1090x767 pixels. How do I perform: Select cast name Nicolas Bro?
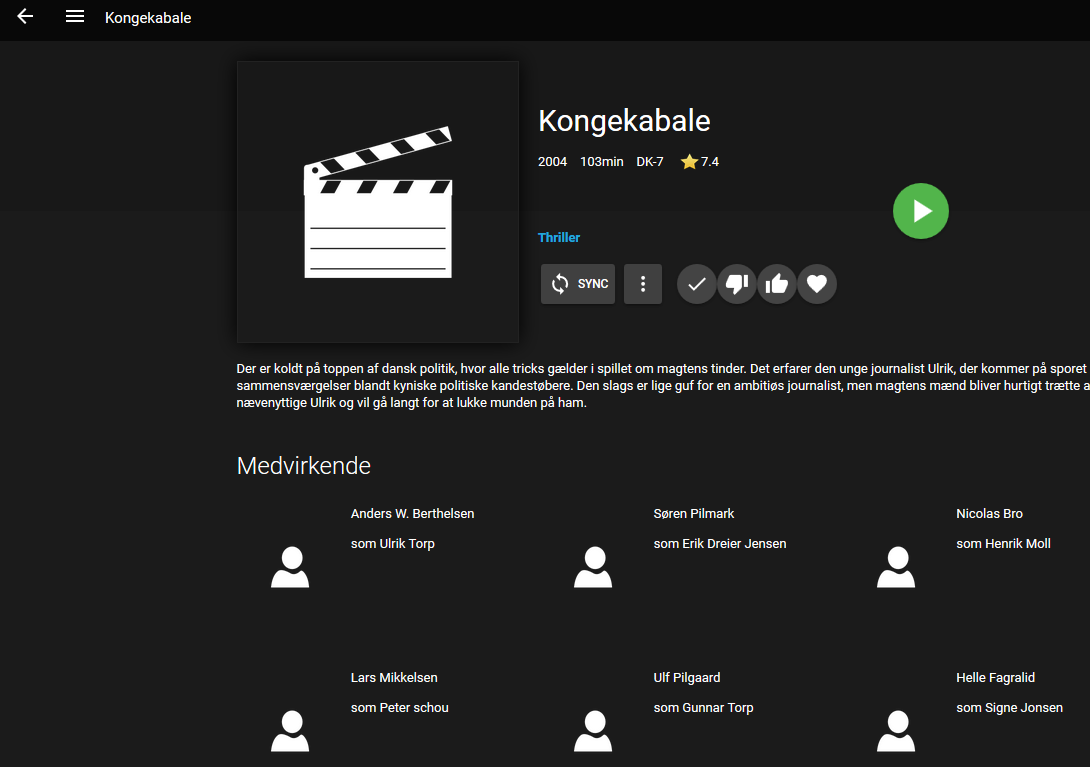[x=989, y=513]
